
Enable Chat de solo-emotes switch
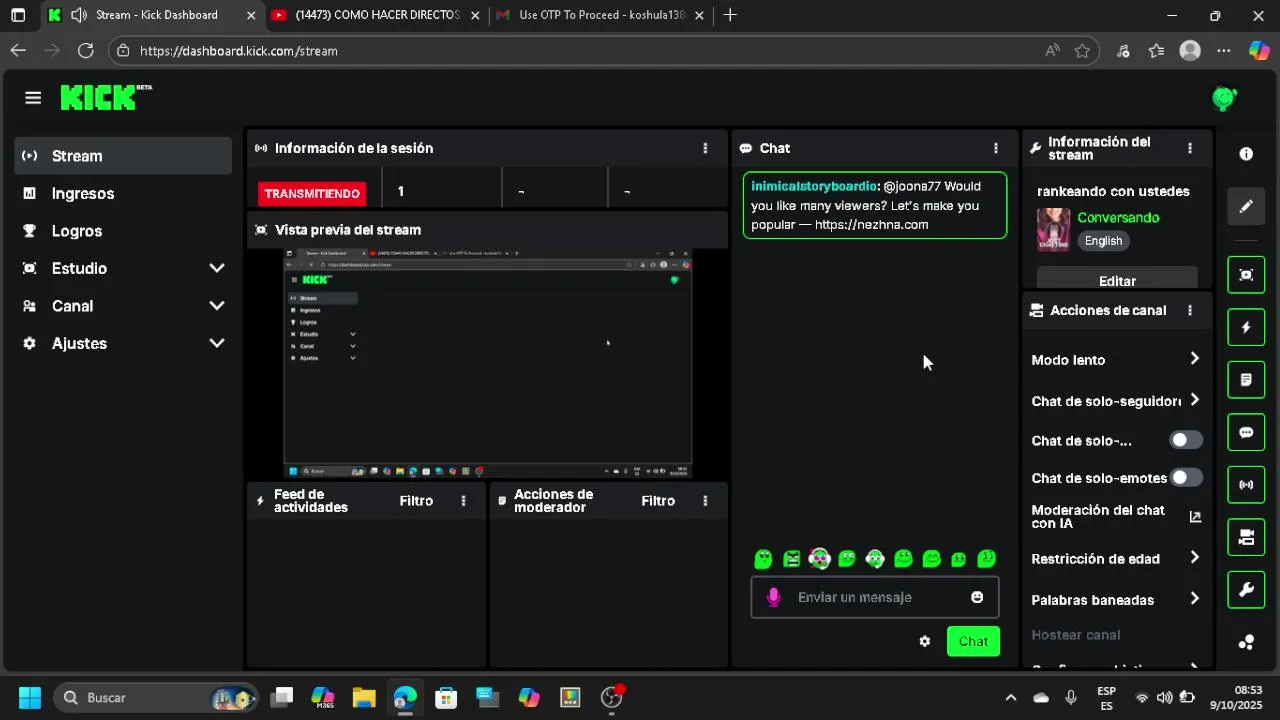[1185, 478]
